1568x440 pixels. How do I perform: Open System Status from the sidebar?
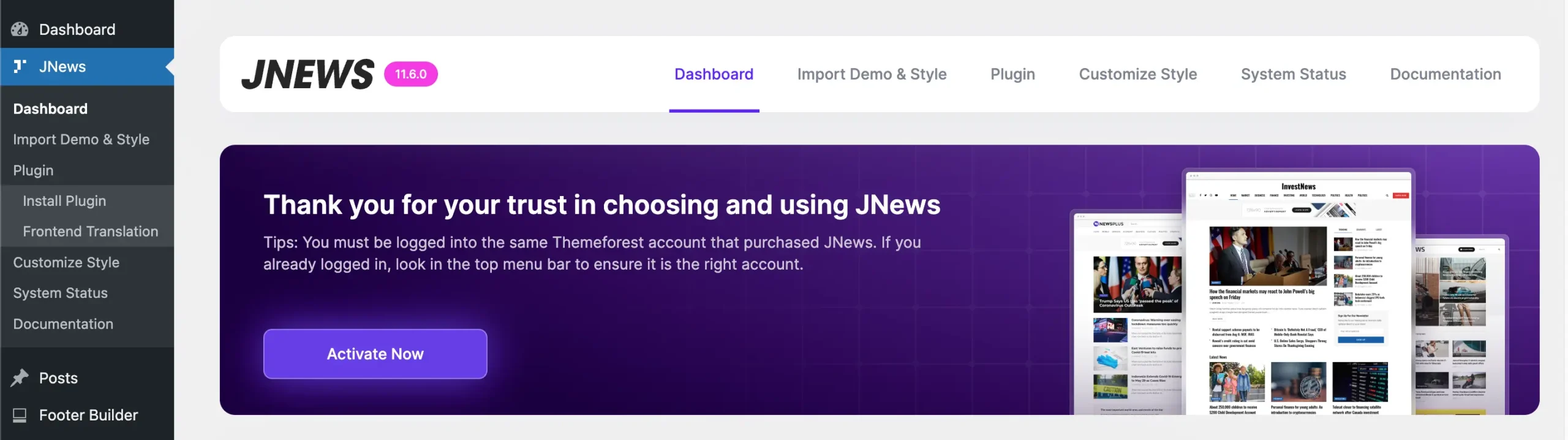(60, 293)
